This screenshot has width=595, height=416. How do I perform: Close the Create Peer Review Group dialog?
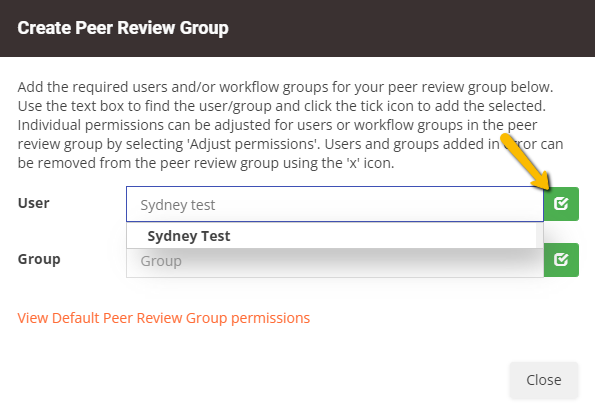pos(544,380)
